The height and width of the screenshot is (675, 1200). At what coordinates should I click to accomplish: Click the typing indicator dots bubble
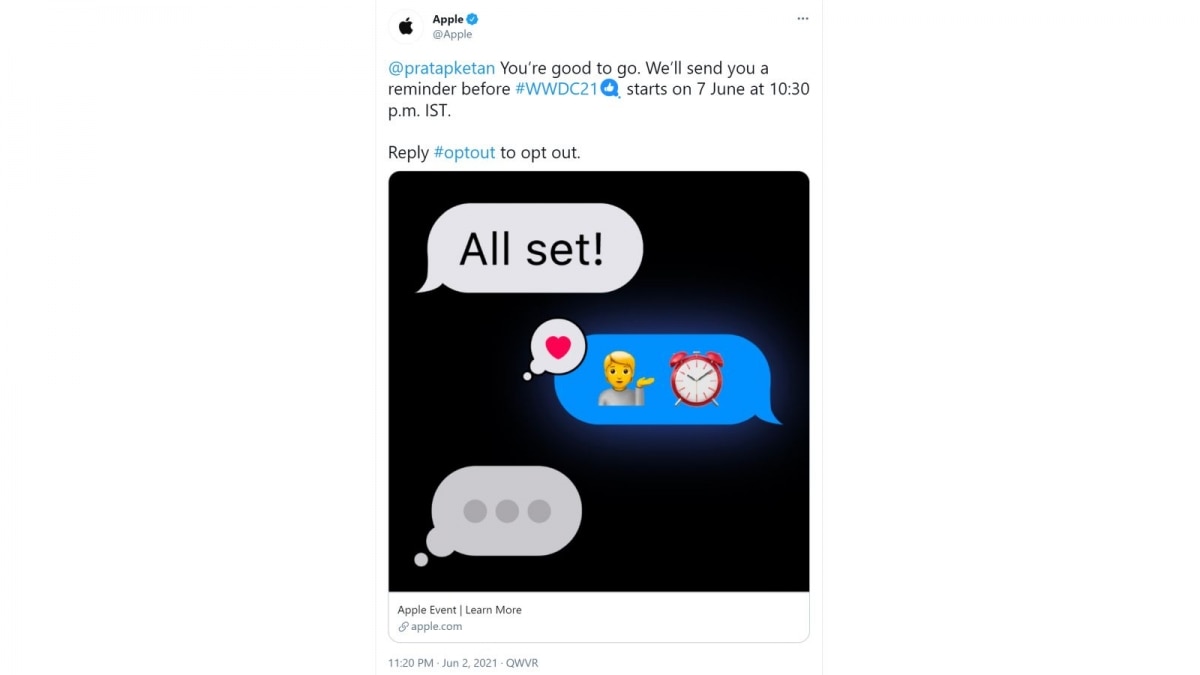[x=507, y=512]
